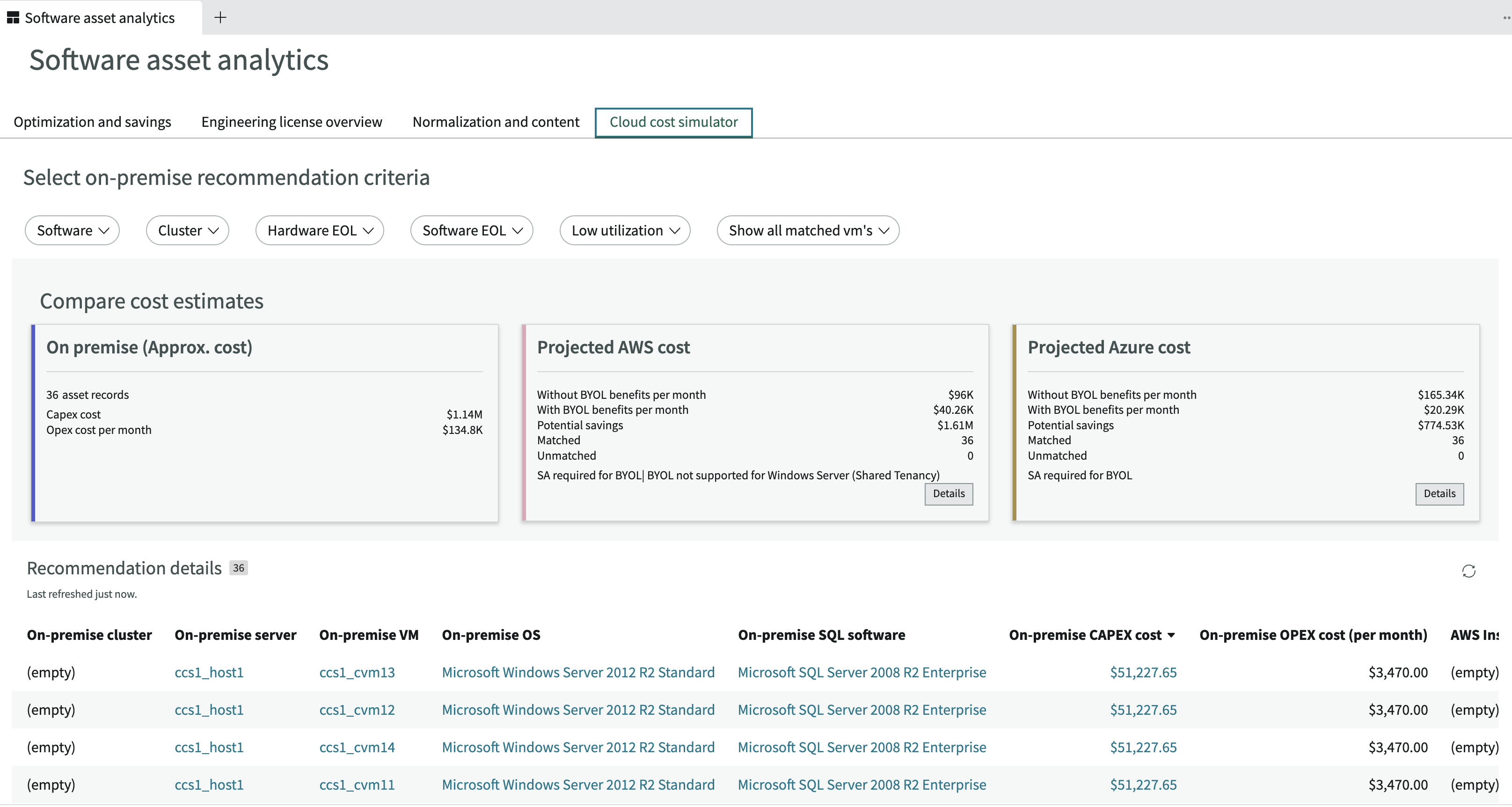Open Windows Server 2012 R2 link for ccs1_cvm12
Screen dimensions: 1512x807
[x=578, y=710]
